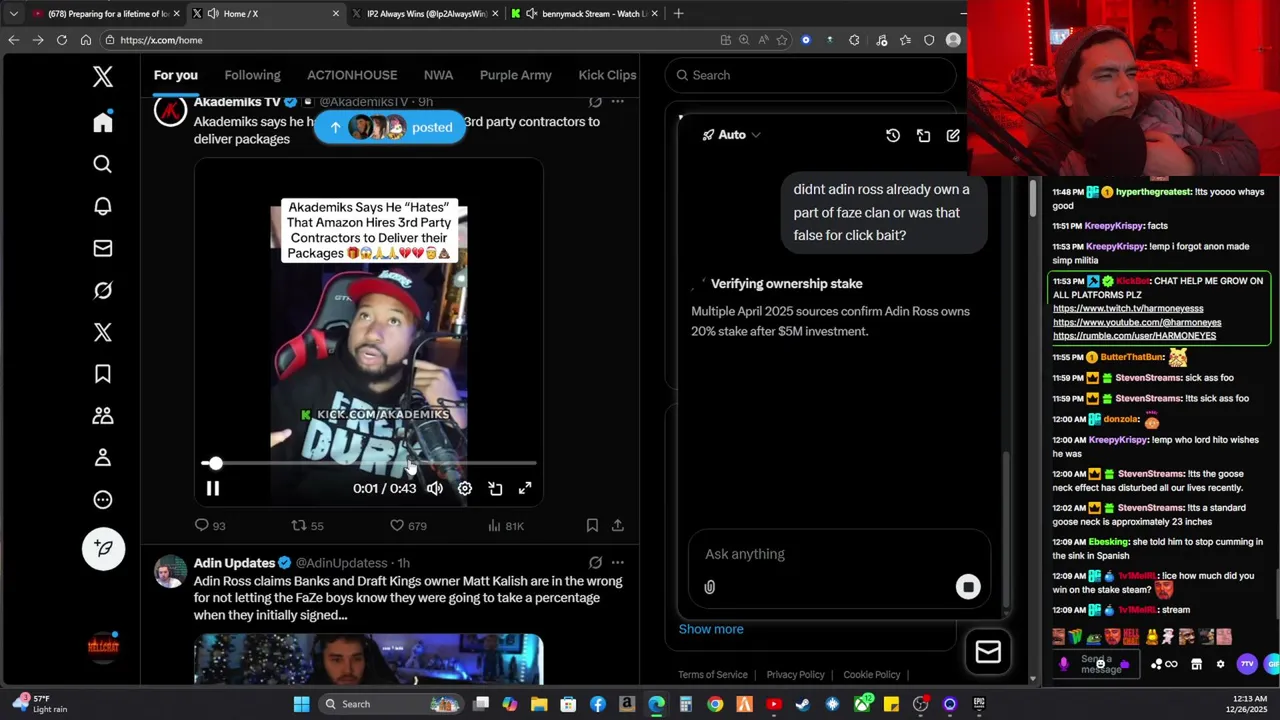Stop Grok response generation
This screenshot has width=1280, height=720.
coord(968,587)
